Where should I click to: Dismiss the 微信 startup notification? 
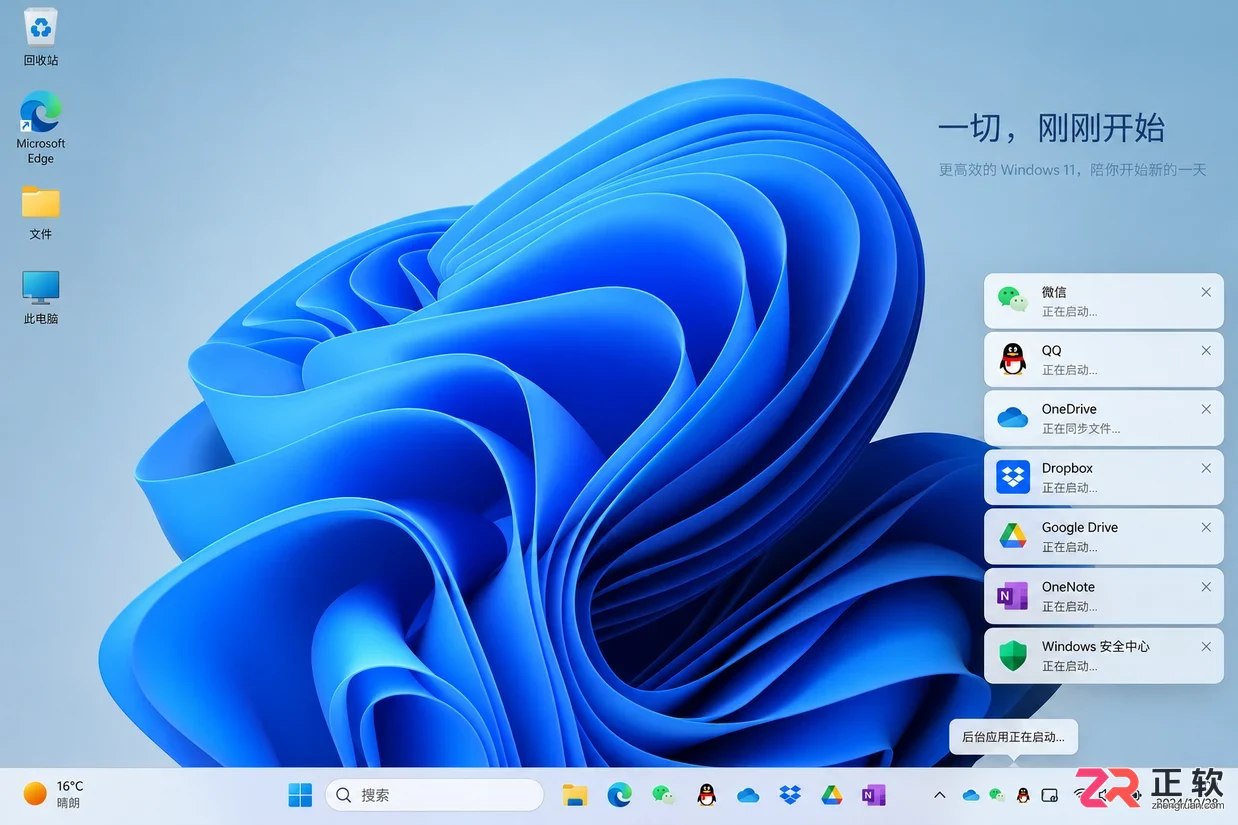point(1206,292)
